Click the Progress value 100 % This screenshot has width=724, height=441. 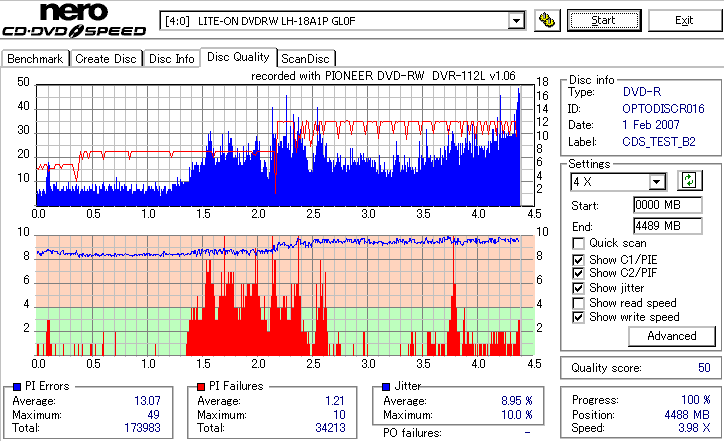[696, 400]
